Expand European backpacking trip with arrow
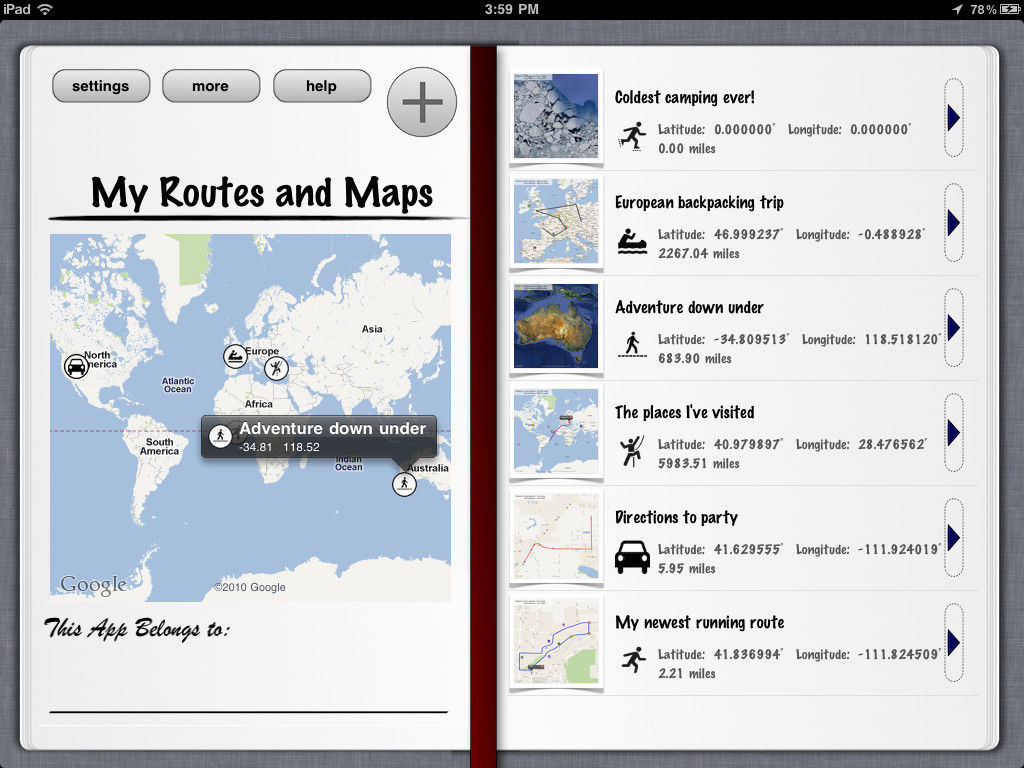 click(953, 223)
